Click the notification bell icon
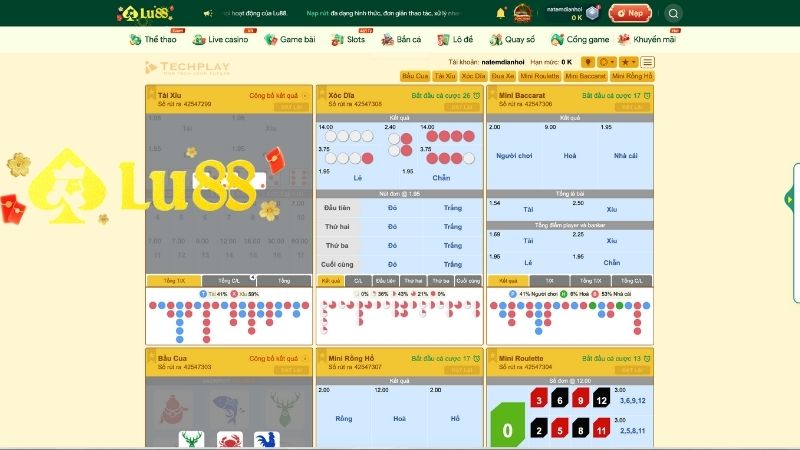 [501, 13]
